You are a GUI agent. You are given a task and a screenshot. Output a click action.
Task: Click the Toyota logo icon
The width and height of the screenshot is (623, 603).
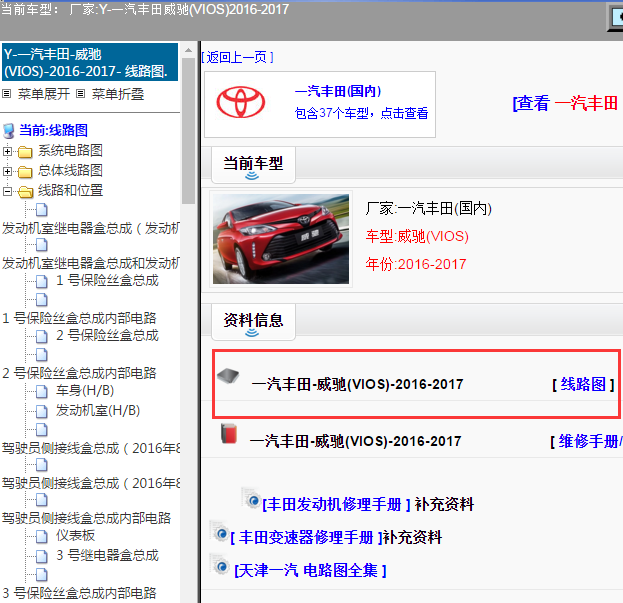[240, 102]
